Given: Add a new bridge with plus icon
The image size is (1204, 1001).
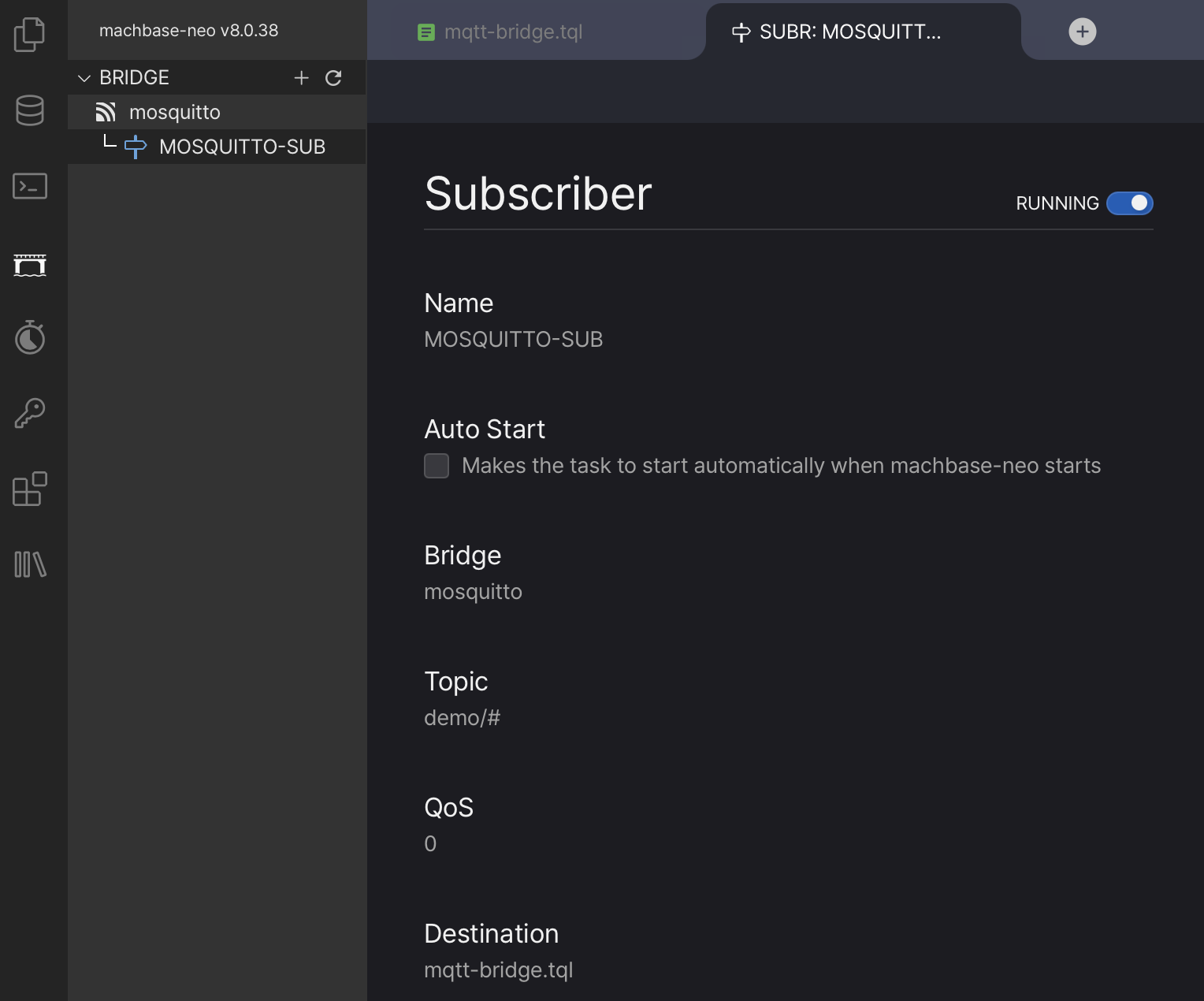Looking at the screenshot, I should coord(301,77).
